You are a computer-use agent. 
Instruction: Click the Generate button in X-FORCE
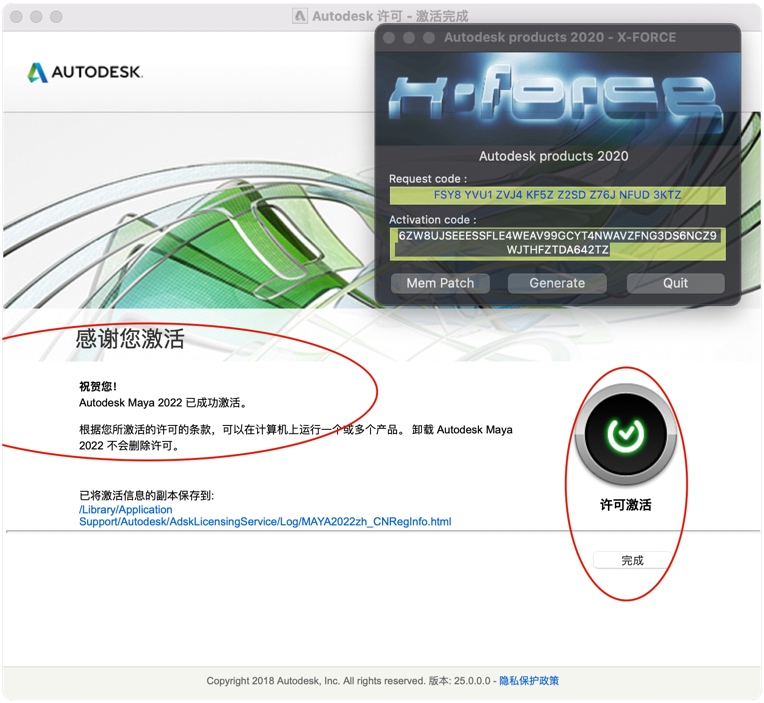[x=557, y=283]
